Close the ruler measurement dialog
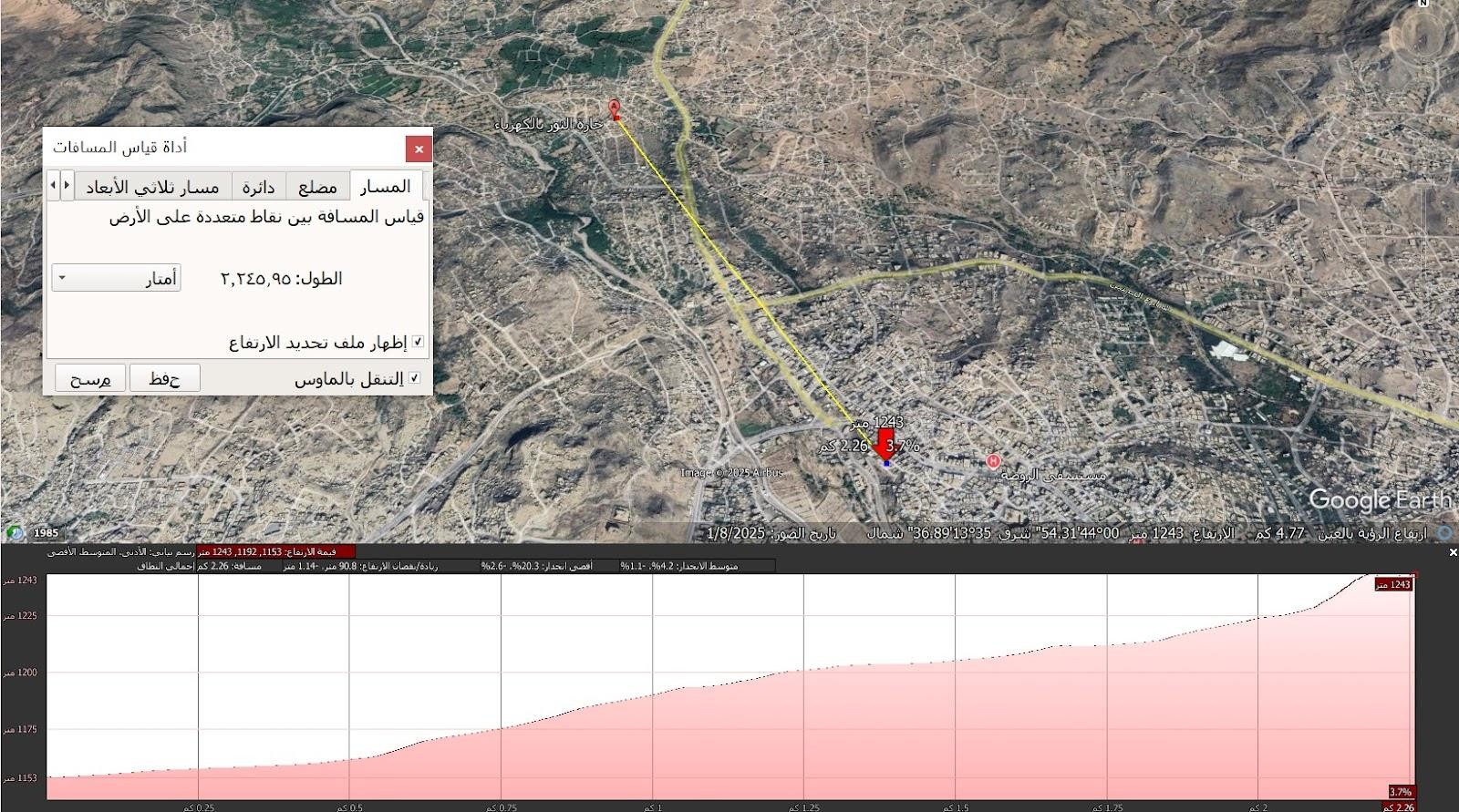Screen dimensions: 1459x812 (x=419, y=149)
